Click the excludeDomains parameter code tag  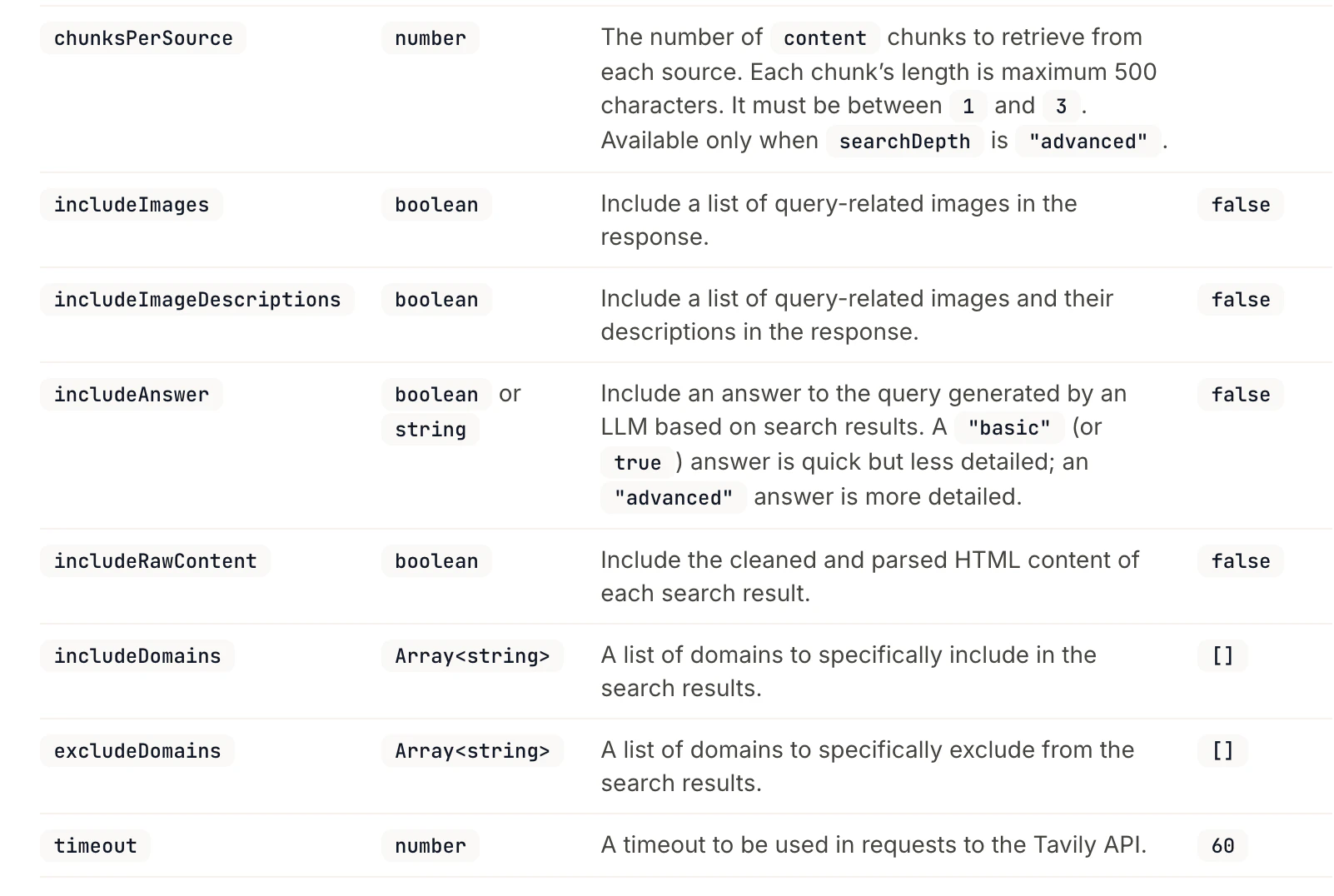(x=137, y=751)
